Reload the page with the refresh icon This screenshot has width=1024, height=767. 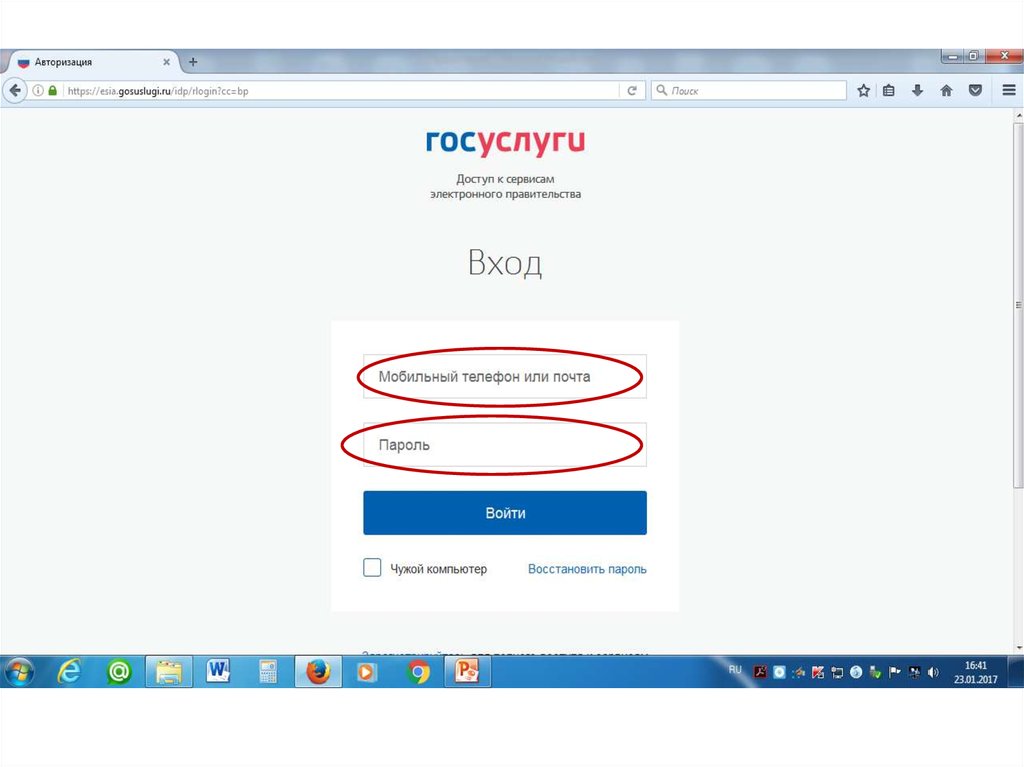click(x=632, y=90)
